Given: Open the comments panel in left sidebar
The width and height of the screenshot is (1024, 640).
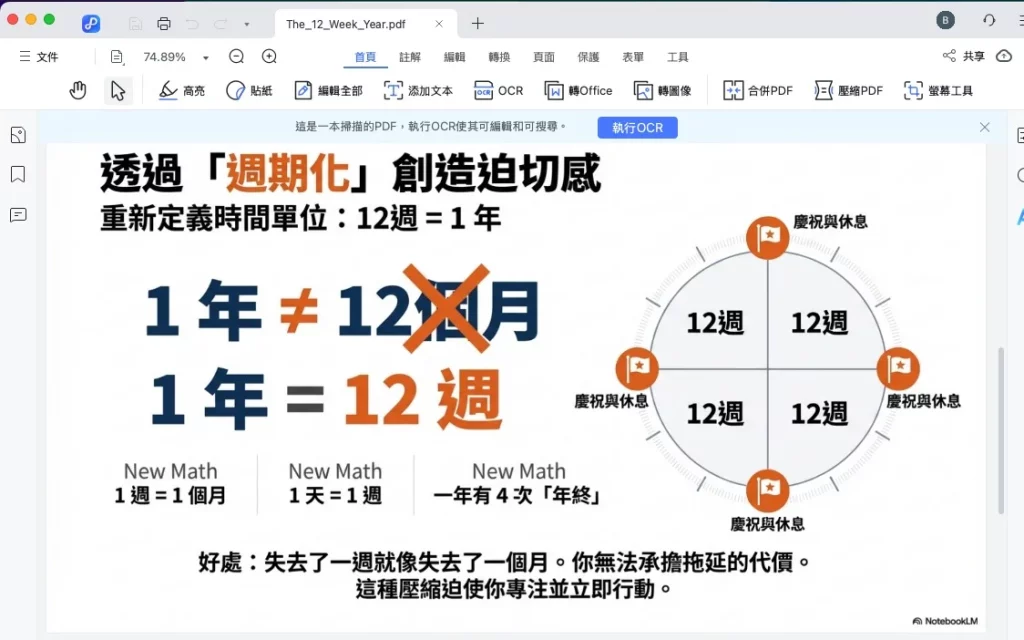Looking at the screenshot, I should [18, 215].
